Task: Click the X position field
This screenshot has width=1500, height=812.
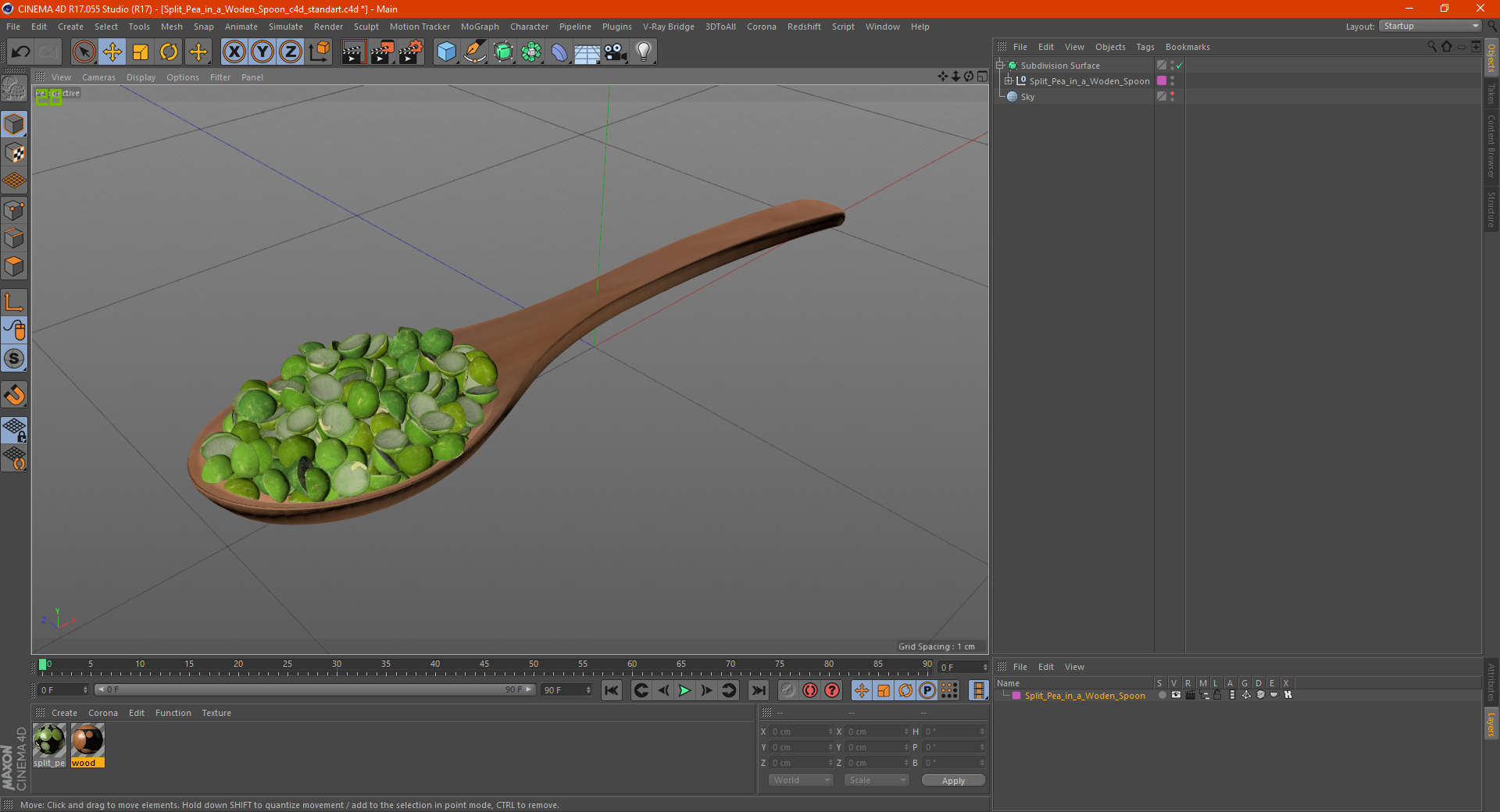Action: [801, 732]
